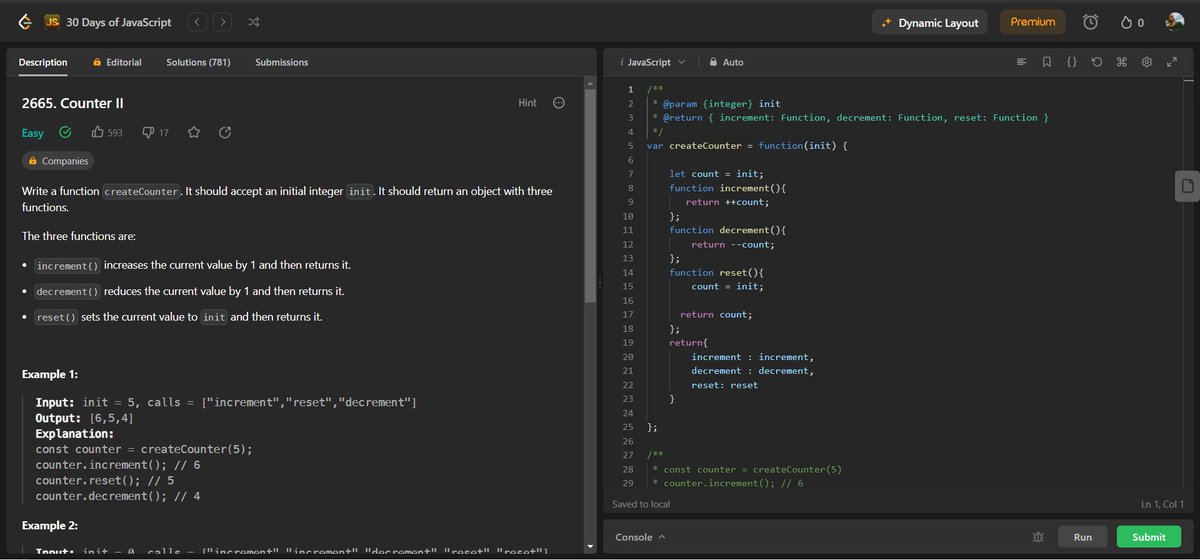Dislike the problem with thumbs down 17

[155, 132]
